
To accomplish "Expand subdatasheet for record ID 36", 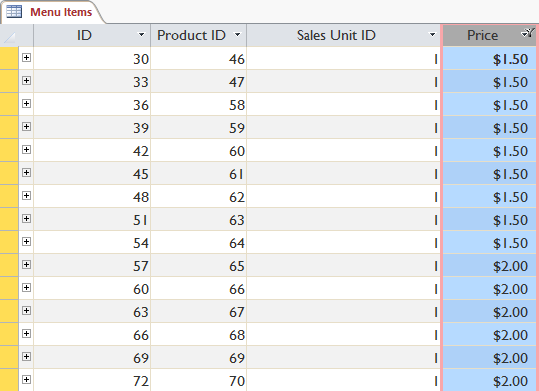I will click(26, 104).
